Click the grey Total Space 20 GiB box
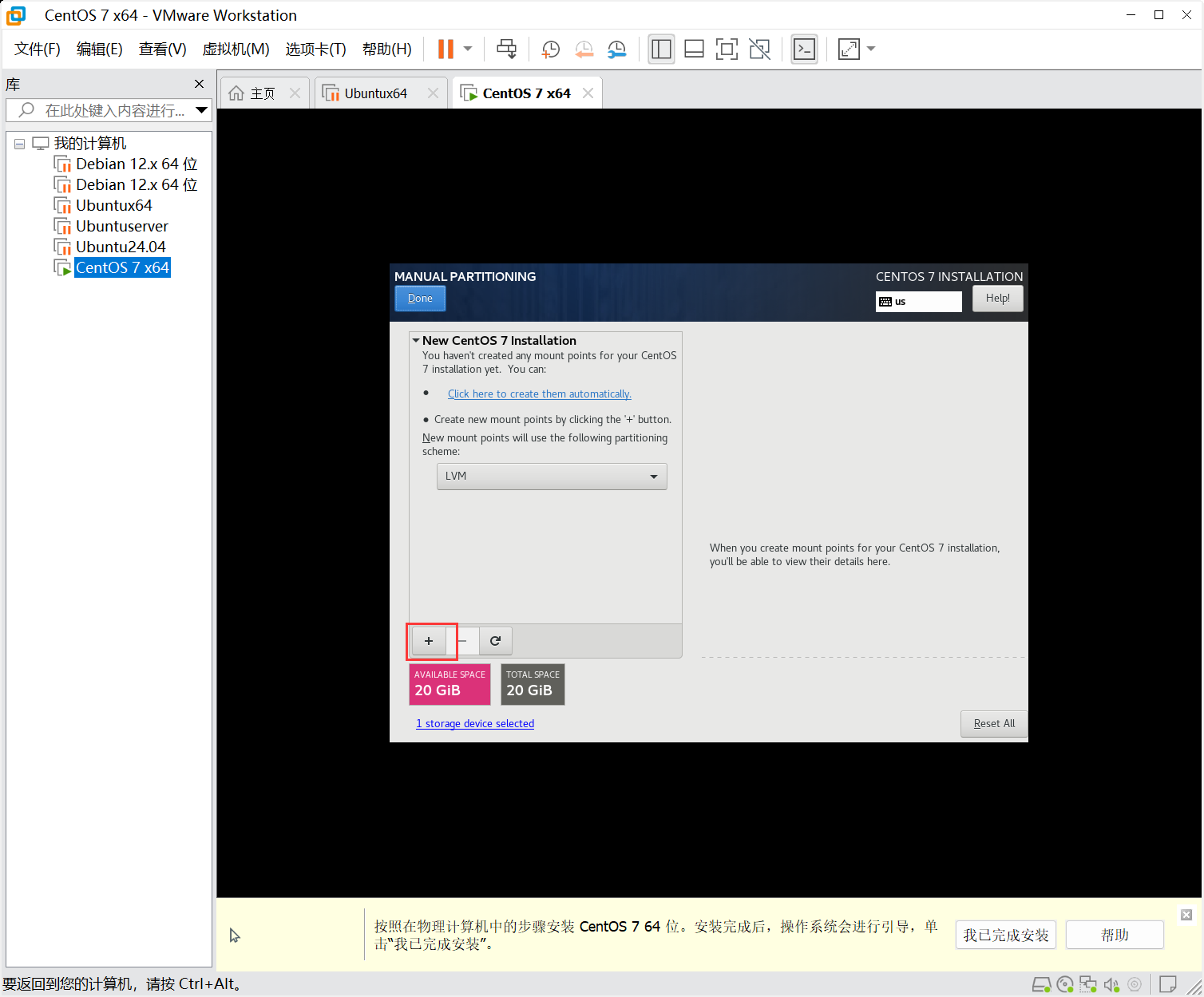The height and width of the screenshot is (997, 1204). tap(533, 685)
